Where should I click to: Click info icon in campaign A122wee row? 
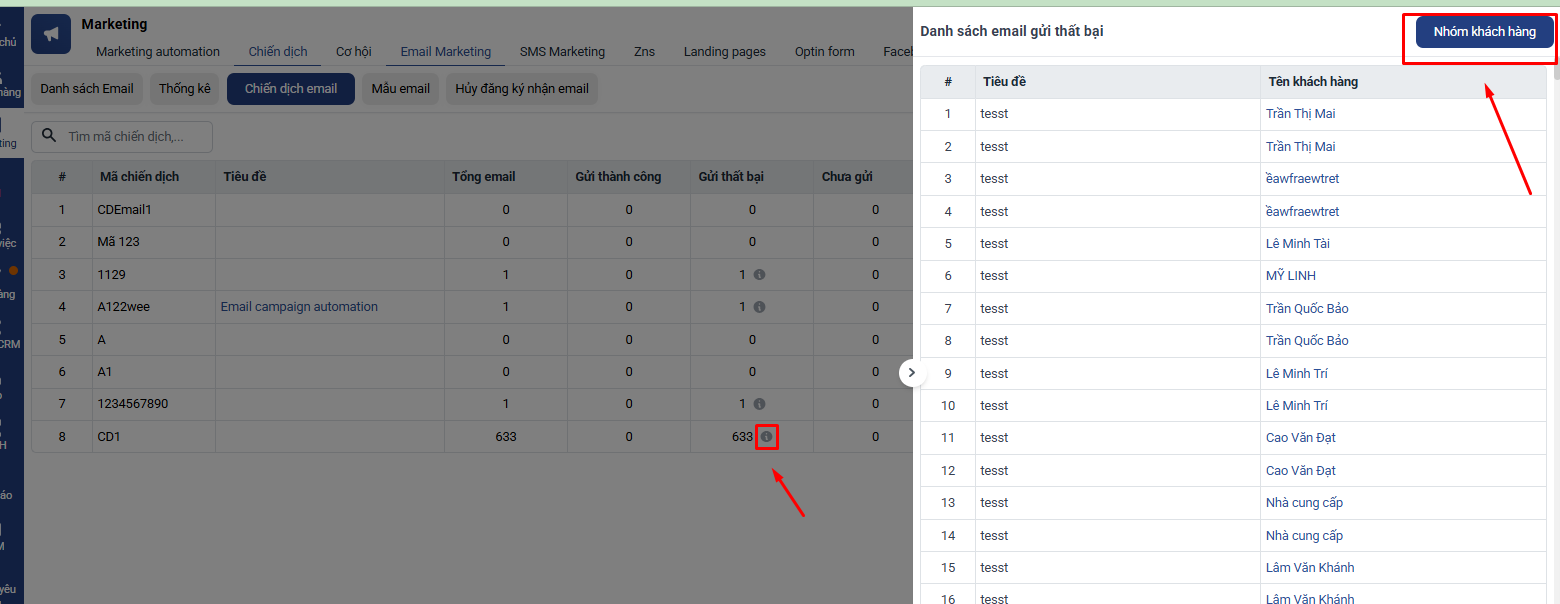759,307
